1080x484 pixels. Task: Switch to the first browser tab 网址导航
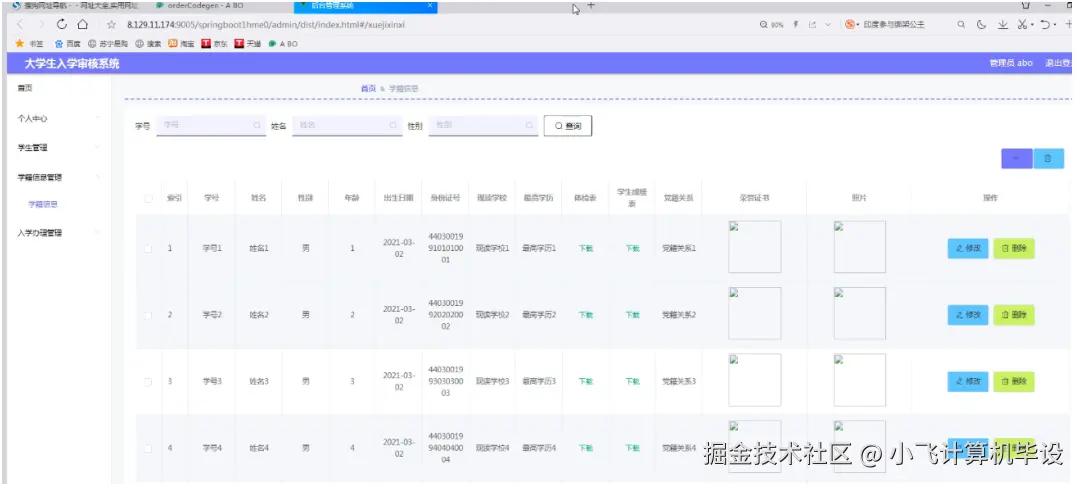click(x=76, y=6)
